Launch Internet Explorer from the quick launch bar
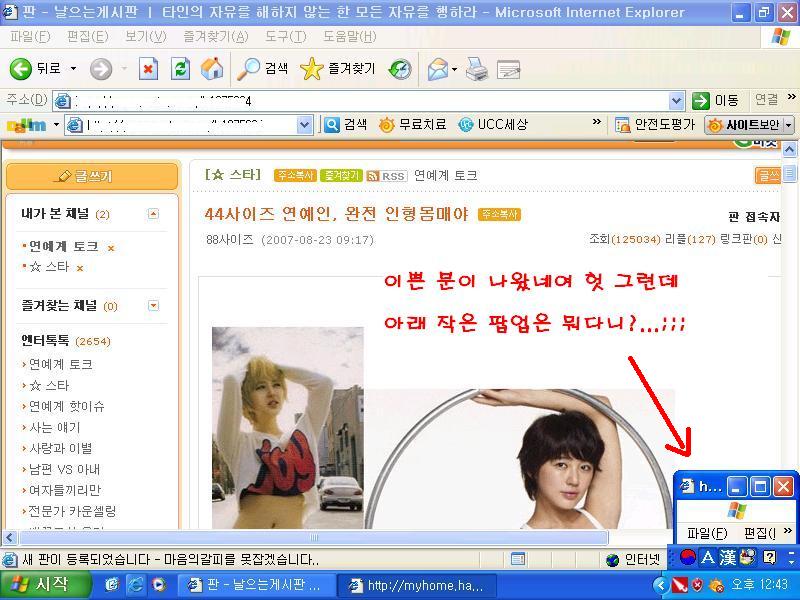800x600 pixels. 135,584
